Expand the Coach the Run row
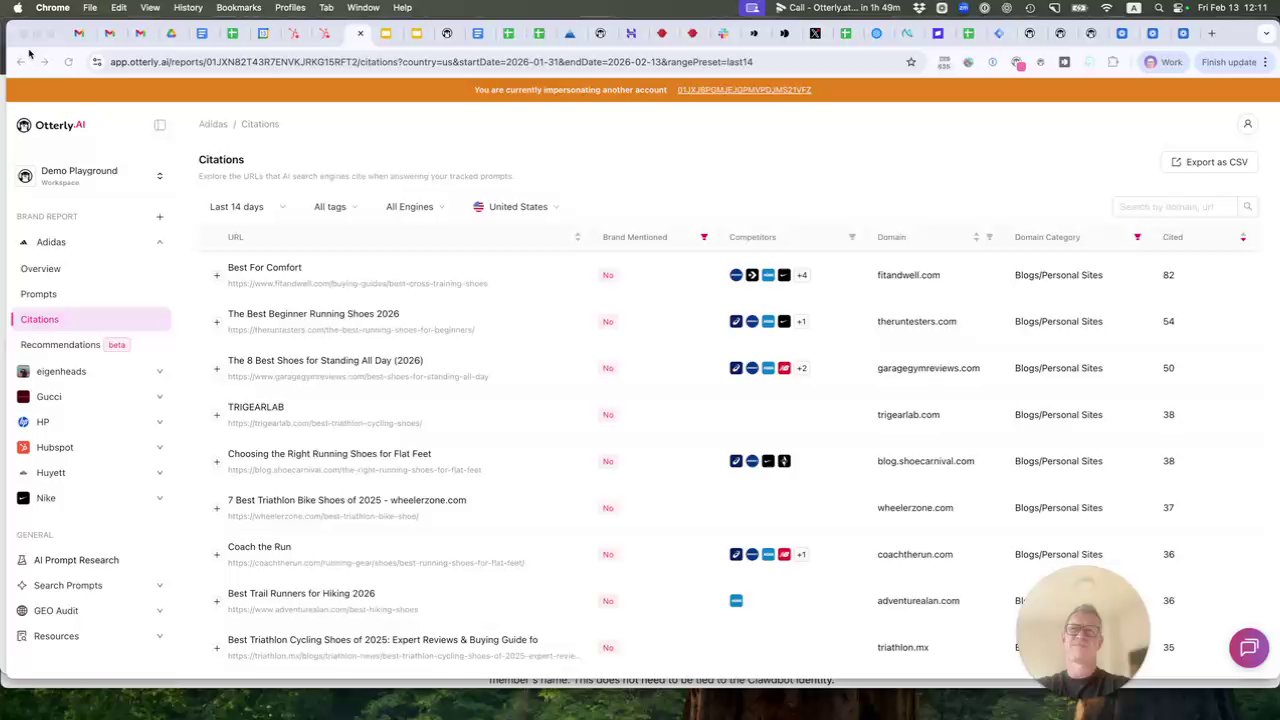Screen dimensions: 1280x720 click(217, 555)
